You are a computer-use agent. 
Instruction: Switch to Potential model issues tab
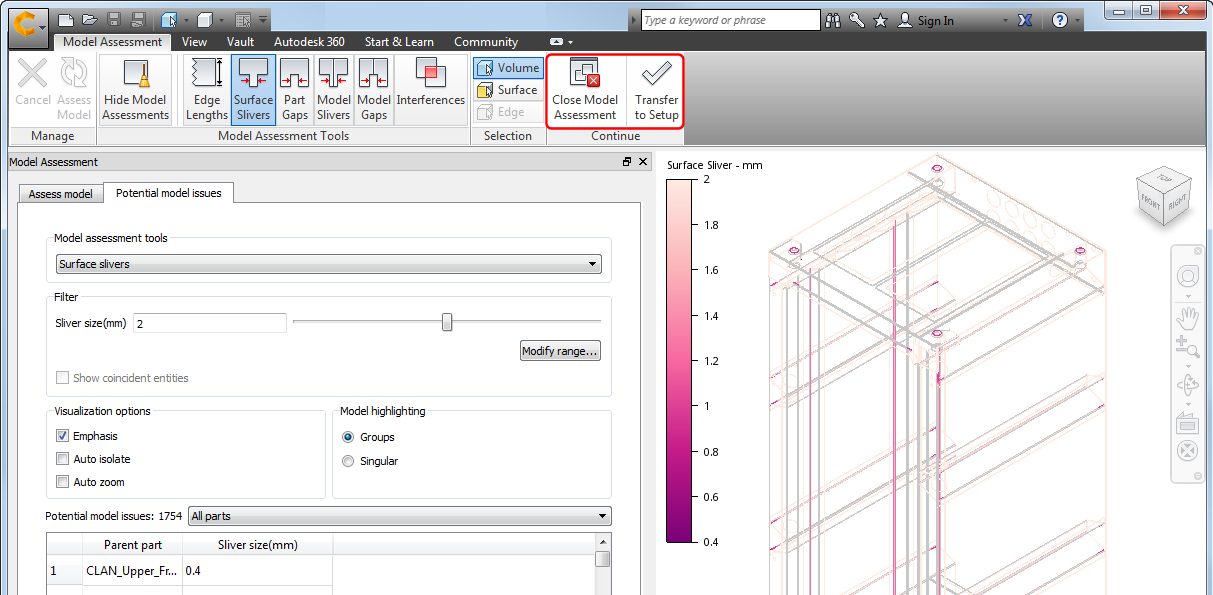pyautogui.click(x=168, y=192)
